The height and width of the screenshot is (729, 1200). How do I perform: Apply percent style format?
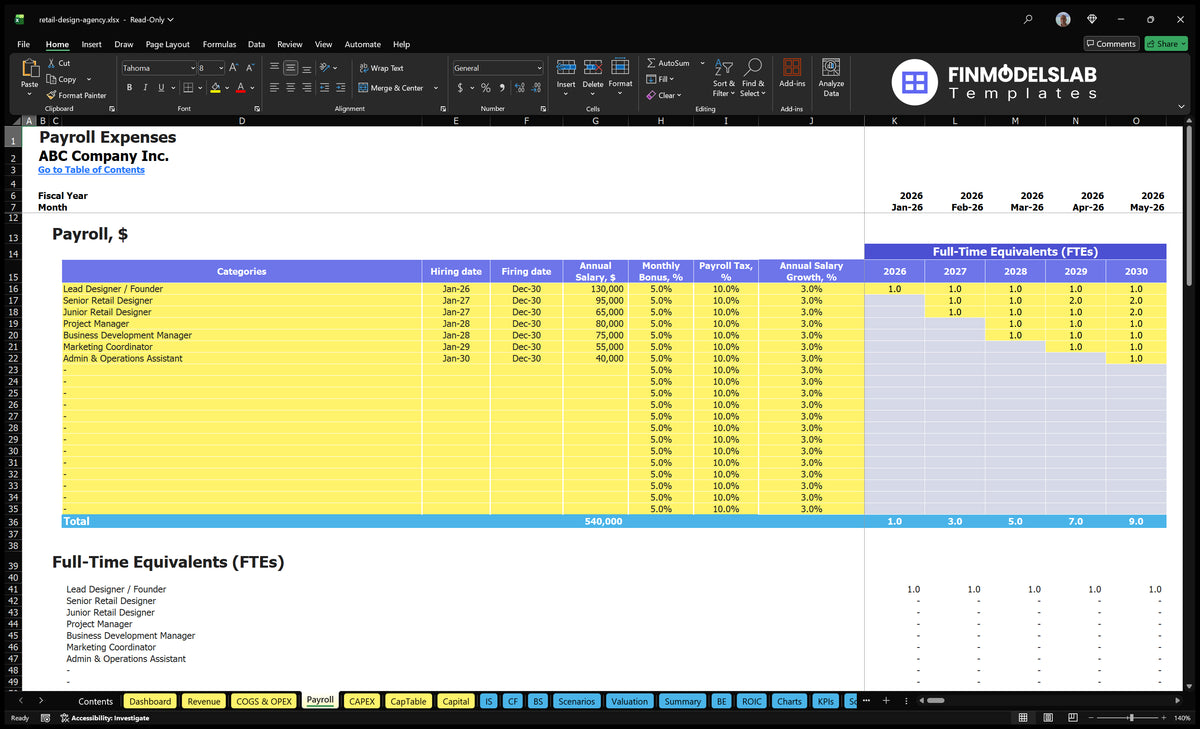coord(486,88)
